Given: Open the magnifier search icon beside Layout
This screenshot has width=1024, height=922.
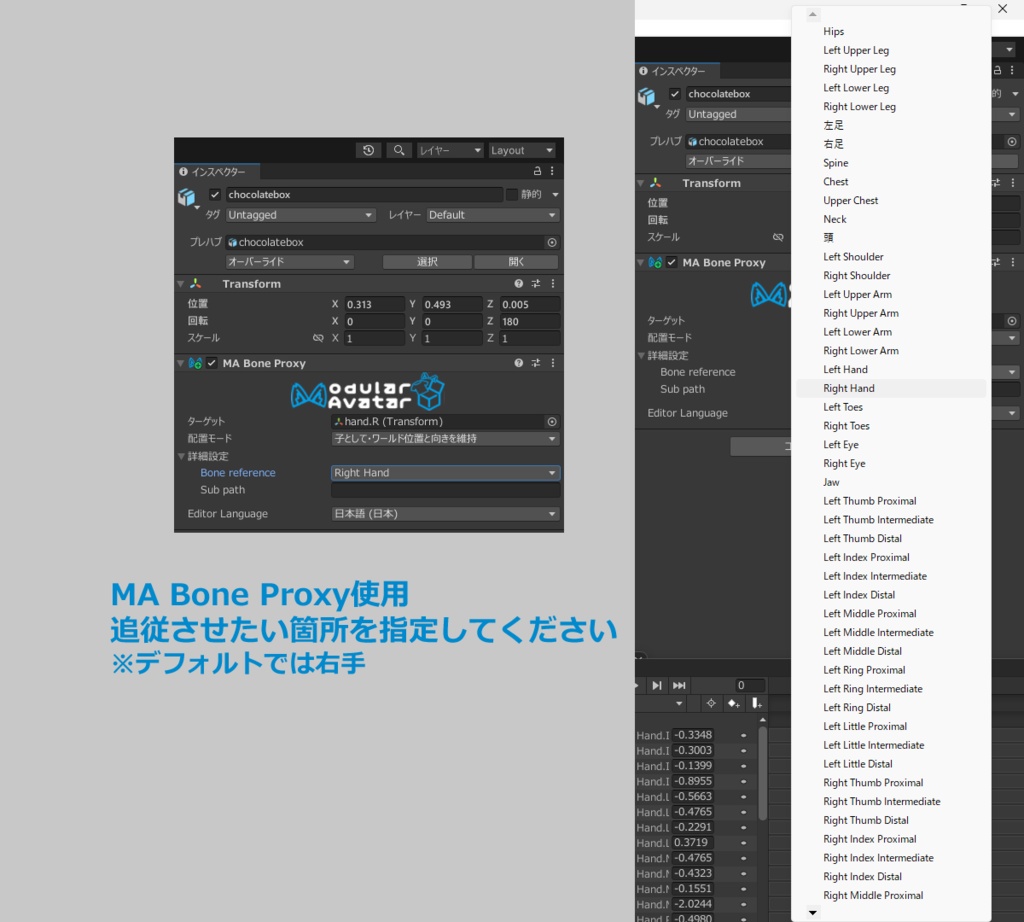Looking at the screenshot, I should [x=398, y=150].
